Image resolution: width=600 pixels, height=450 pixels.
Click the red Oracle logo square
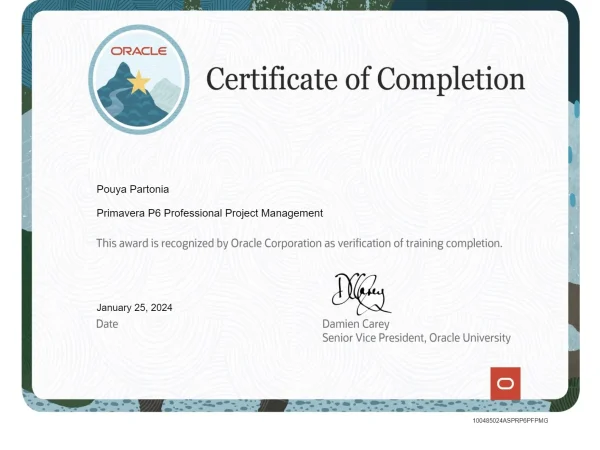(505, 383)
